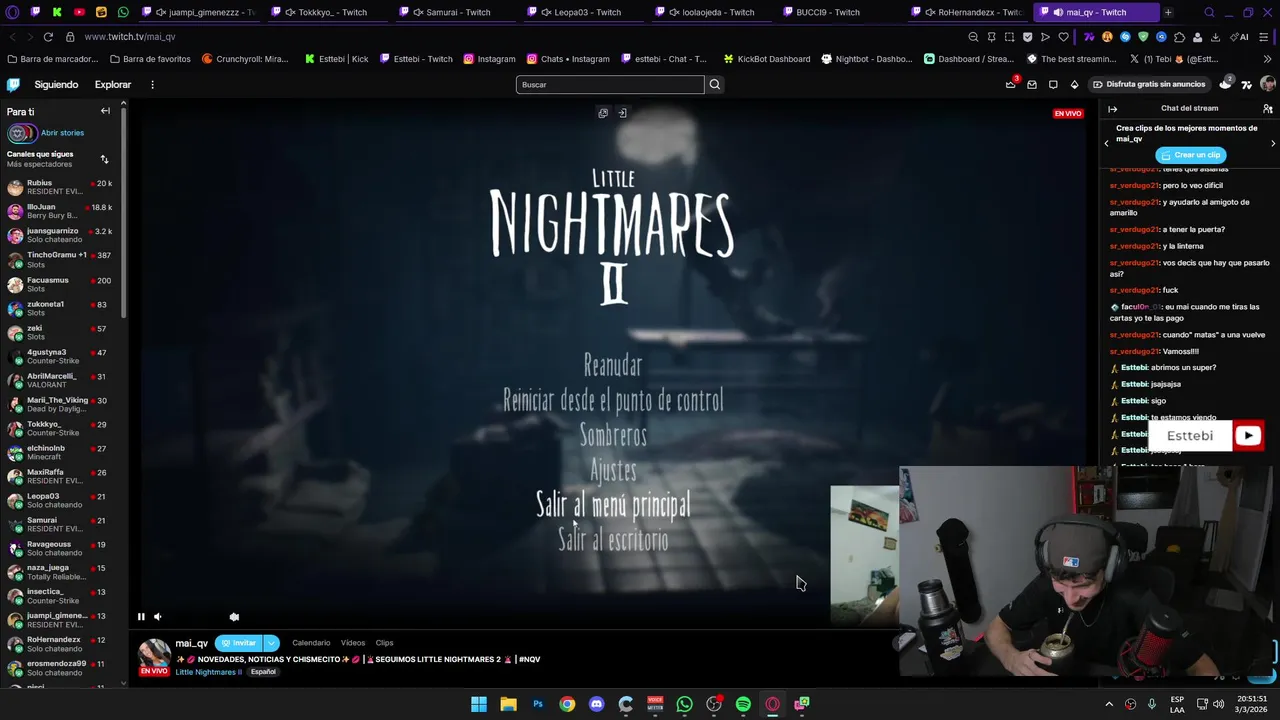The width and height of the screenshot is (1280, 720).
Task: Open the Little Nightmares II category link
Action: pyautogui.click(x=208, y=672)
